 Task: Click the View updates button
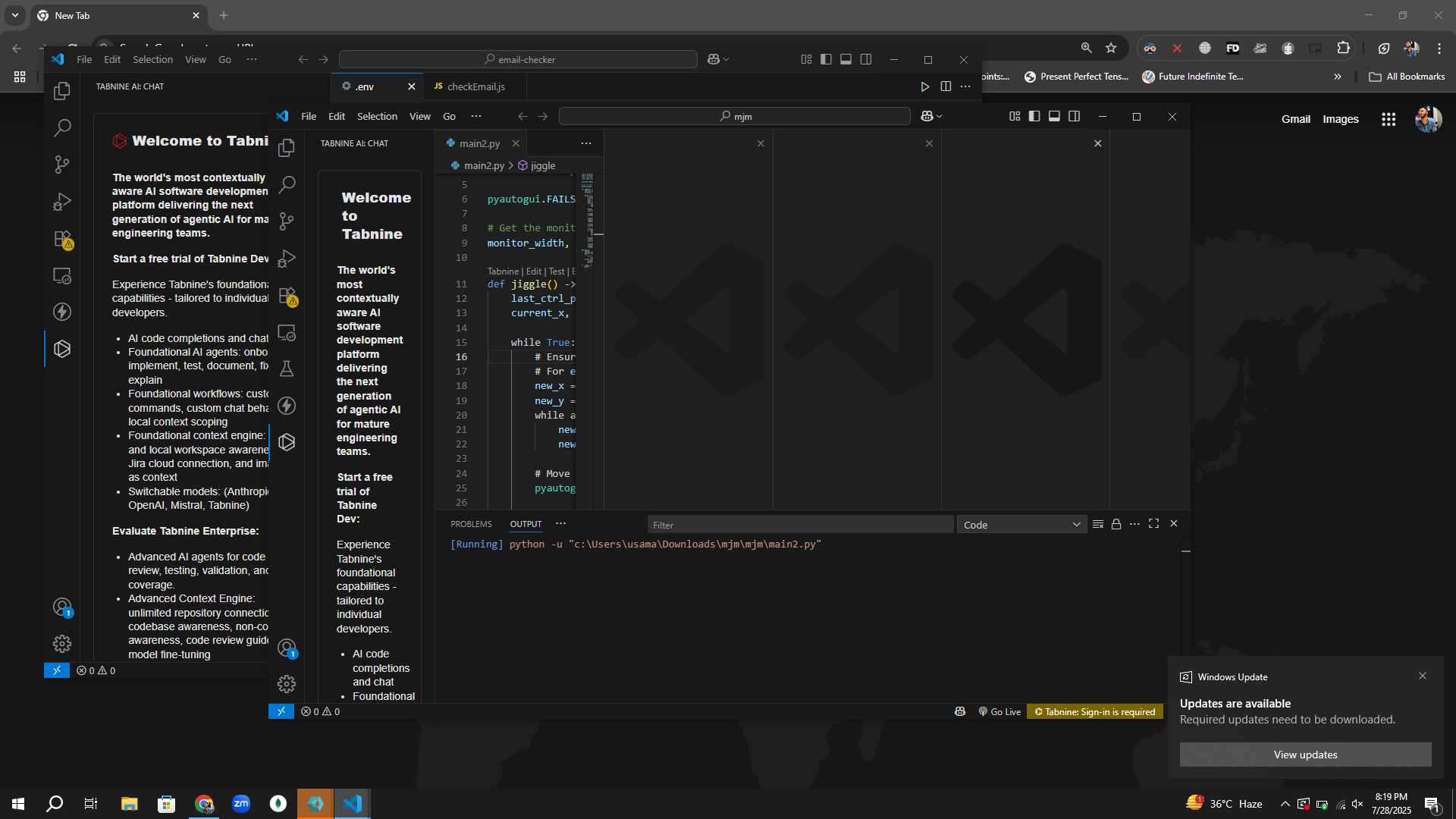point(1305,755)
